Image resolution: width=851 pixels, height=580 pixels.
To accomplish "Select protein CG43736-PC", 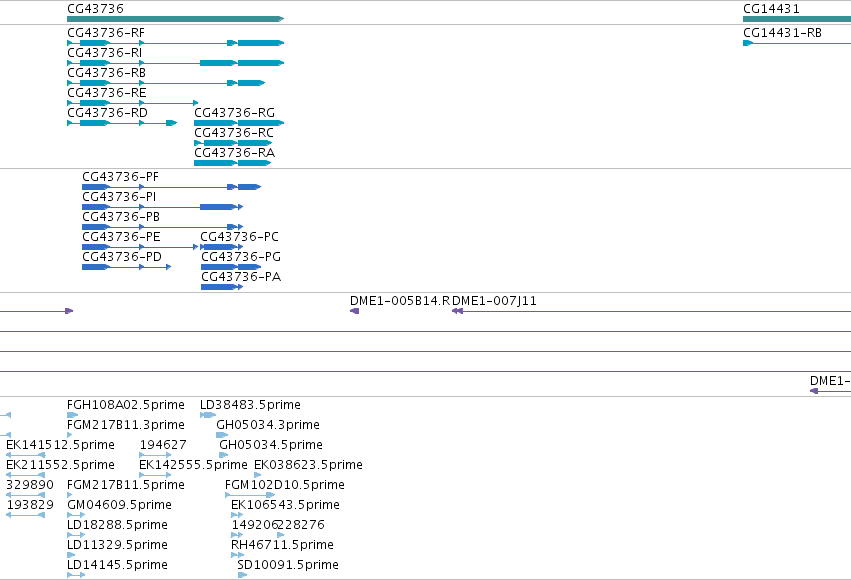I will 221,247.
